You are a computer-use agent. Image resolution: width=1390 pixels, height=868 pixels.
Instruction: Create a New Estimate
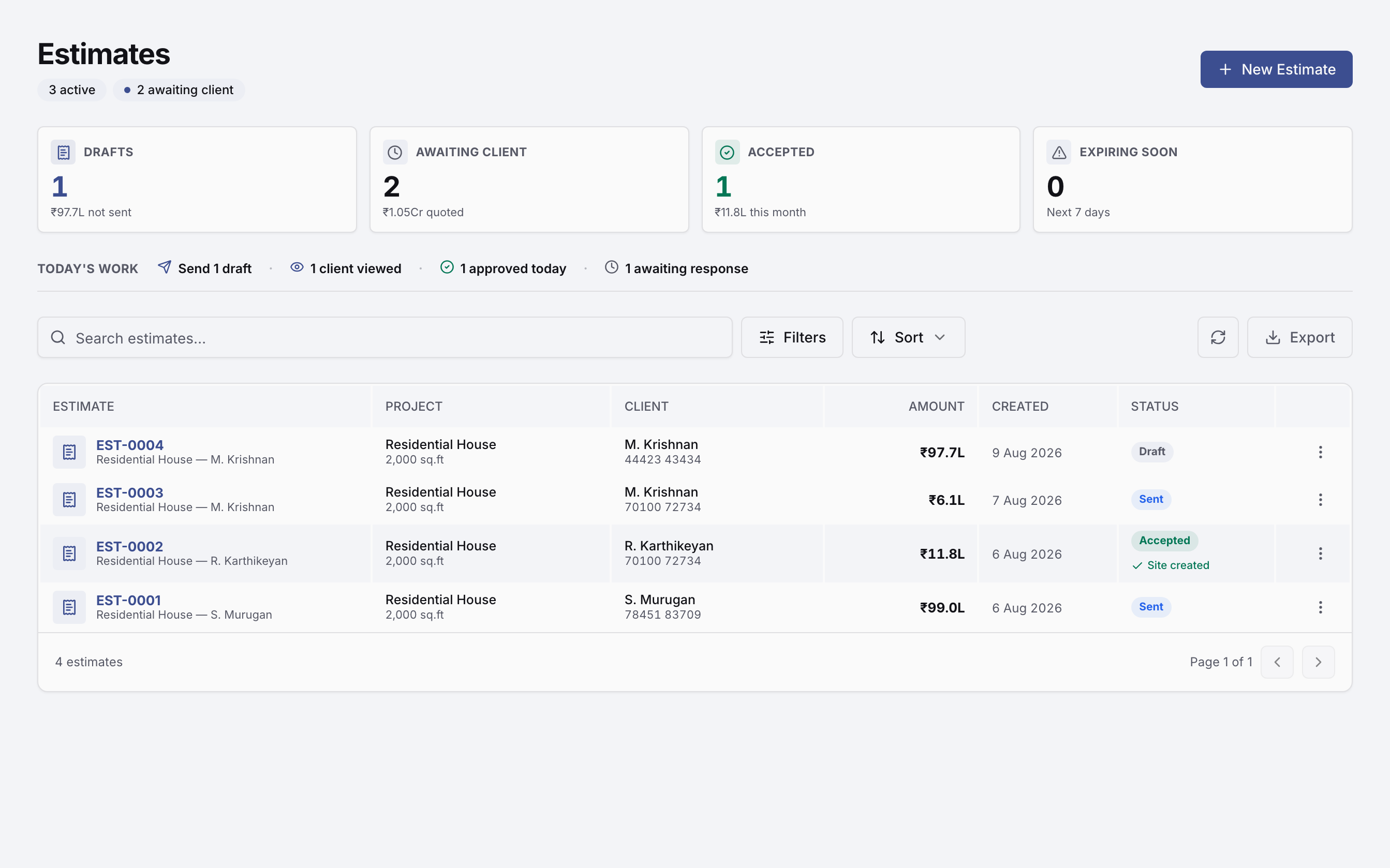[x=1276, y=69]
